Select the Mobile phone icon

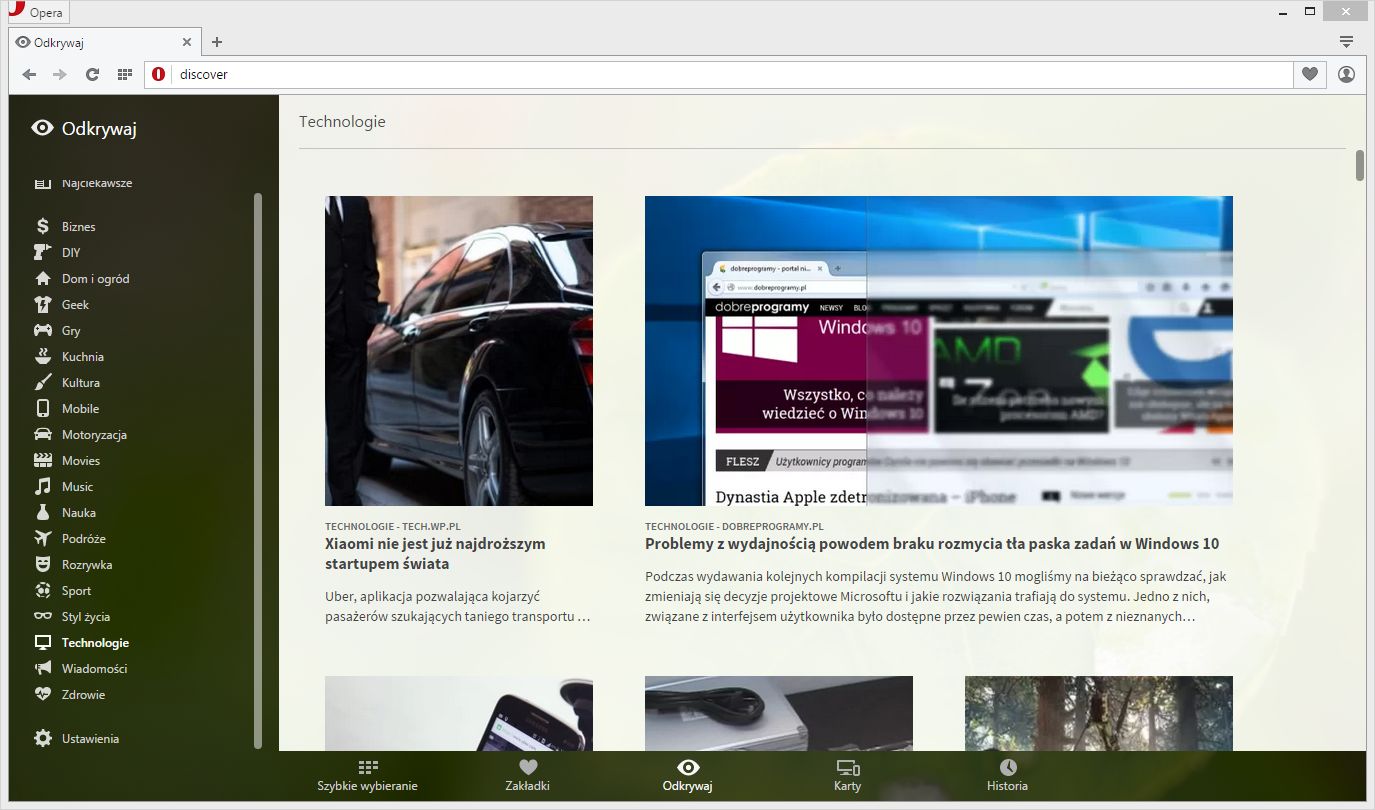click(42, 409)
